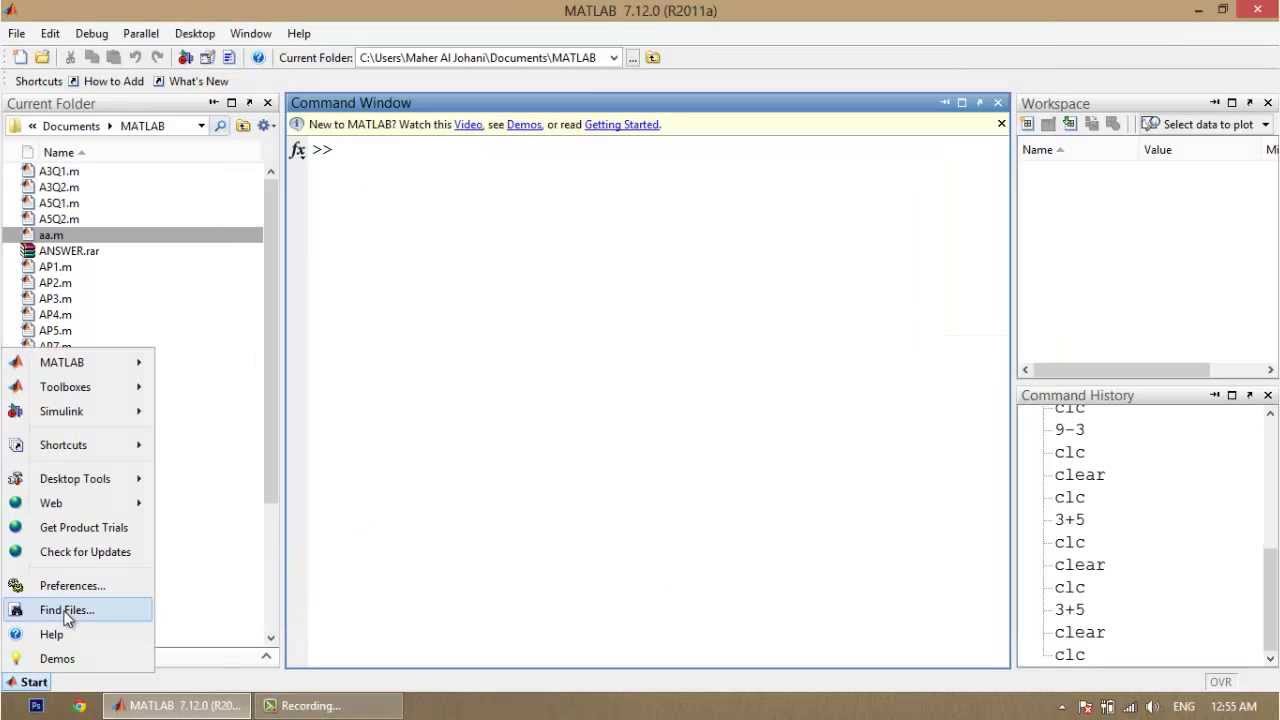Choose Get Product Trials from Start menu
The image size is (1280, 720).
[x=78, y=527]
